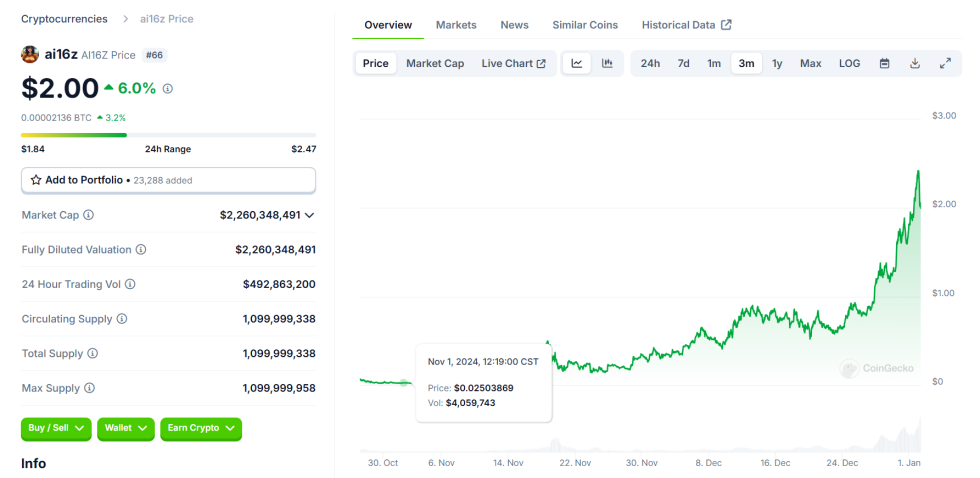Toggle LOG scale on the chart
The width and height of the screenshot is (980, 478).
[x=849, y=63]
